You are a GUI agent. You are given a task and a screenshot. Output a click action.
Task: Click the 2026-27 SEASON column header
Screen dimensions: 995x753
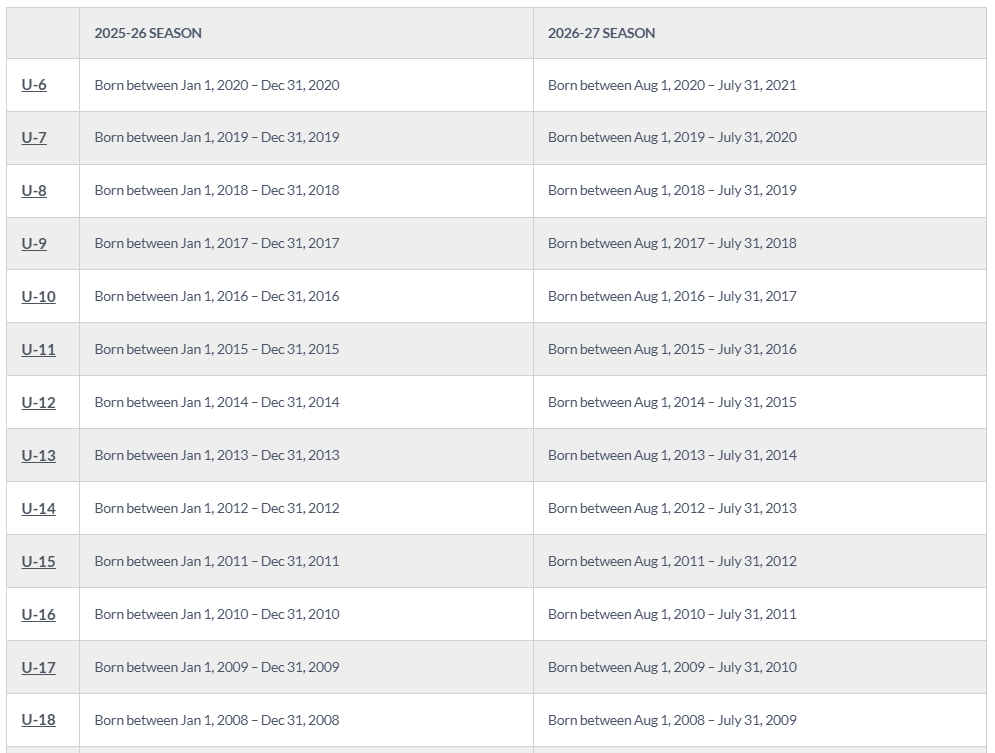pos(601,33)
